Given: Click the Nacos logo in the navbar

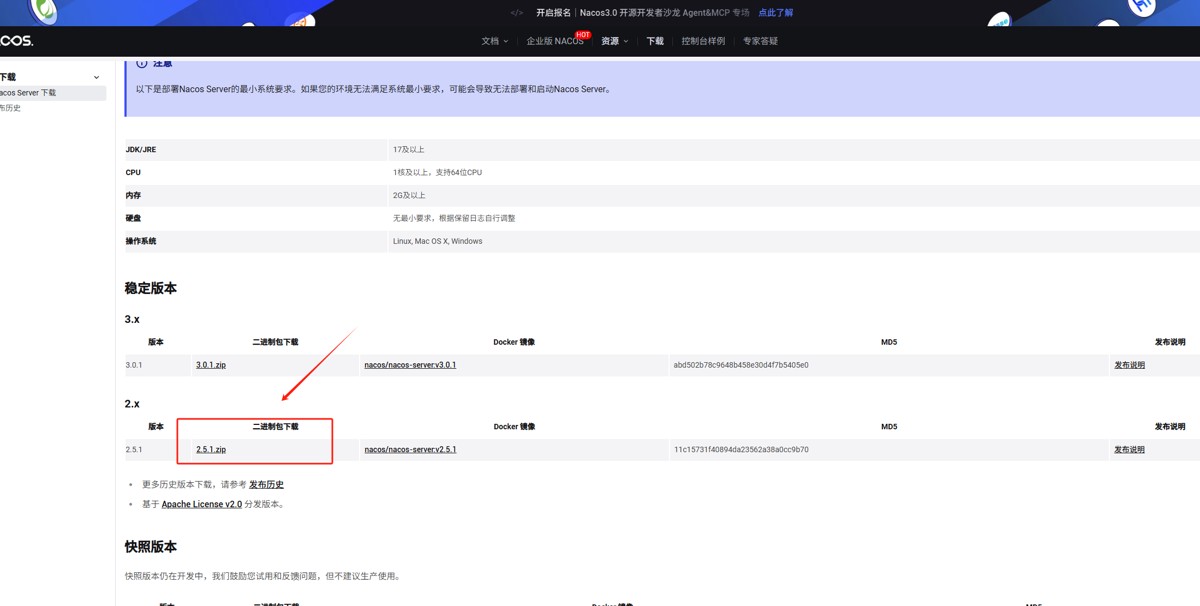Looking at the screenshot, I should coord(16,41).
